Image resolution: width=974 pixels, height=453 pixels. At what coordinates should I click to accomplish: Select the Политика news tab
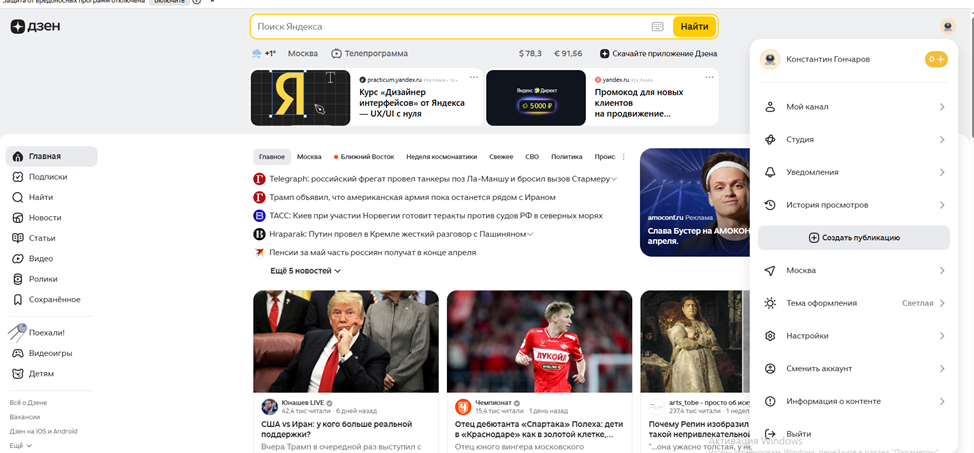567,157
